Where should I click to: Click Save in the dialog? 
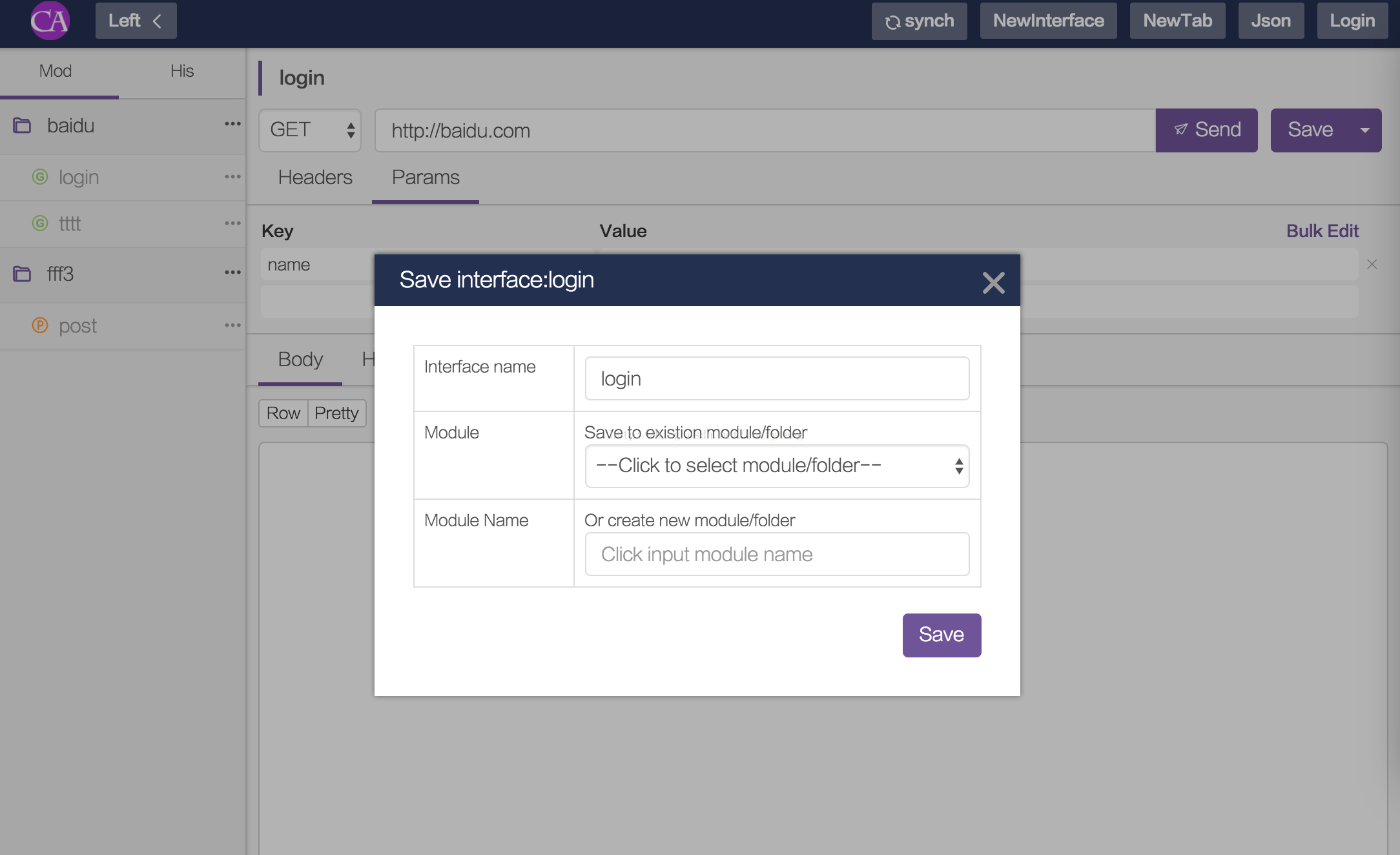tap(942, 635)
